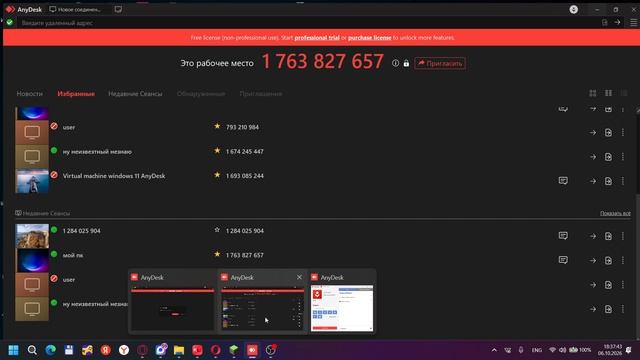640x360 pixels.
Task: Select мой пк desktop thumbnail
Action: coord(32,260)
